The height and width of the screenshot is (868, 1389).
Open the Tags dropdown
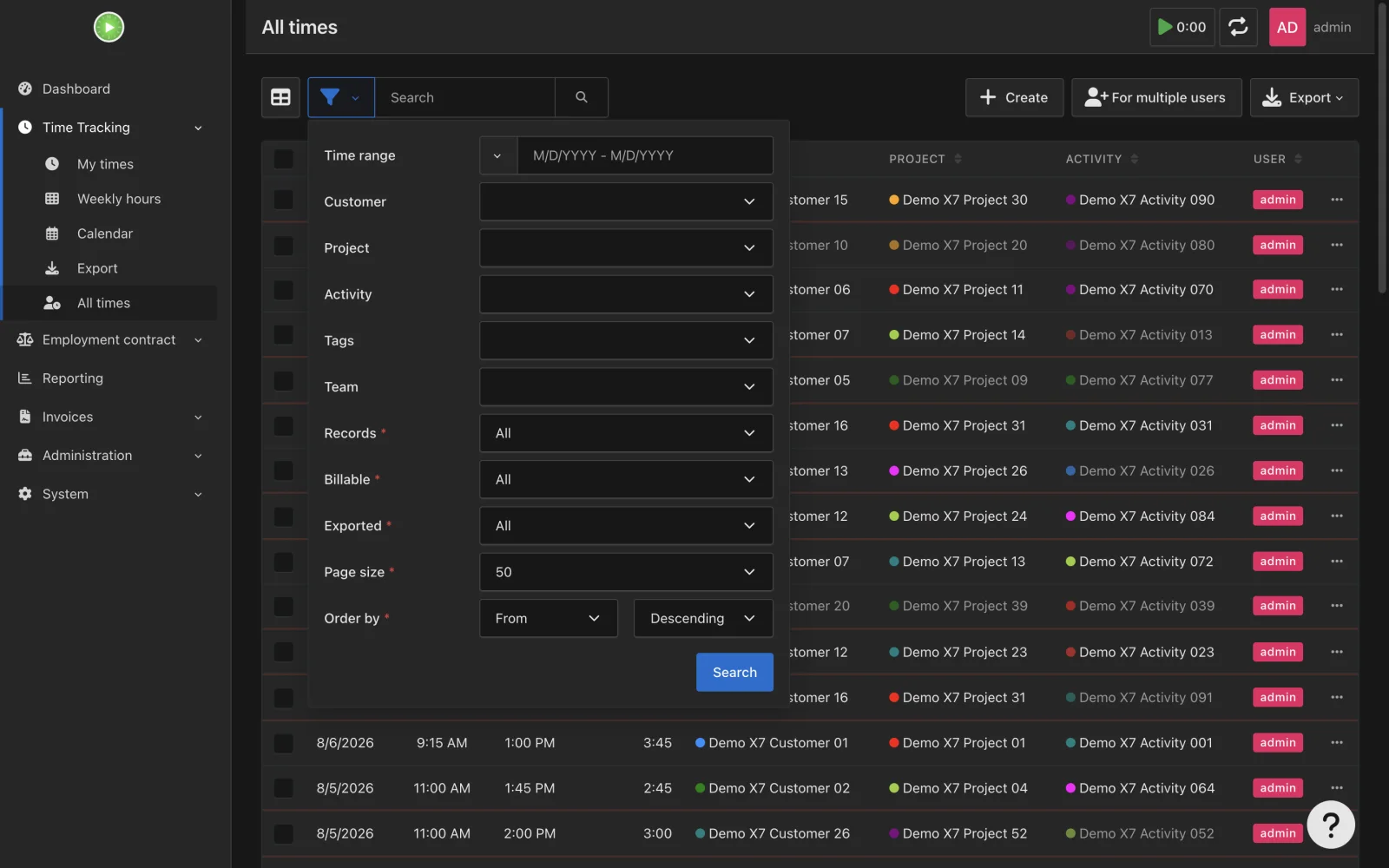[626, 340]
